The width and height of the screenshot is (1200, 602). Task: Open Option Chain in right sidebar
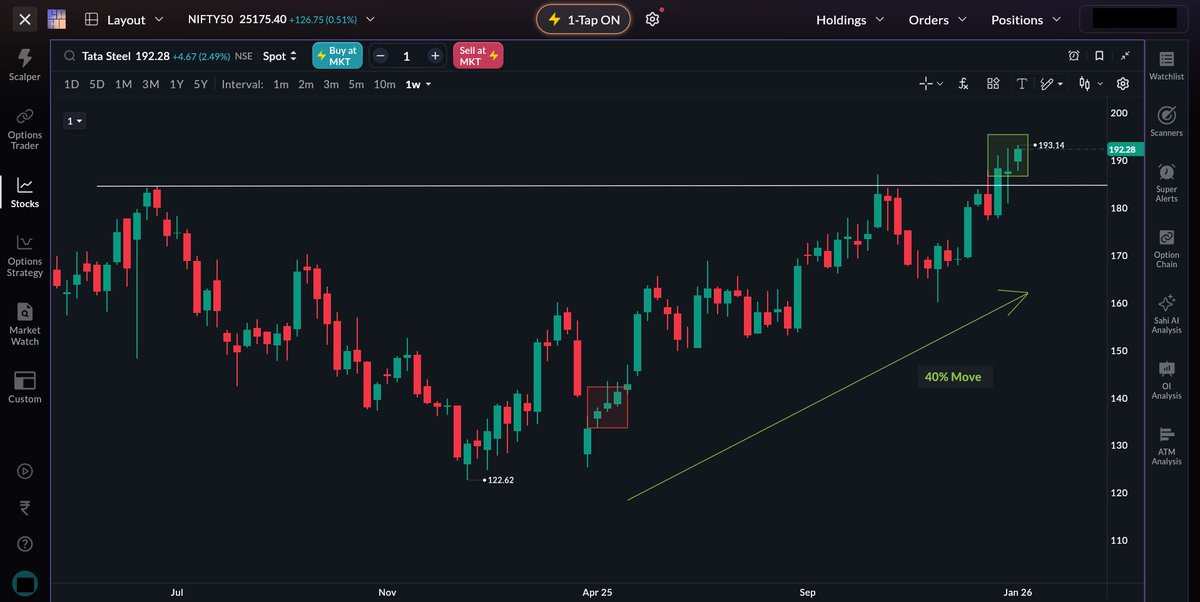coord(1166,249)
